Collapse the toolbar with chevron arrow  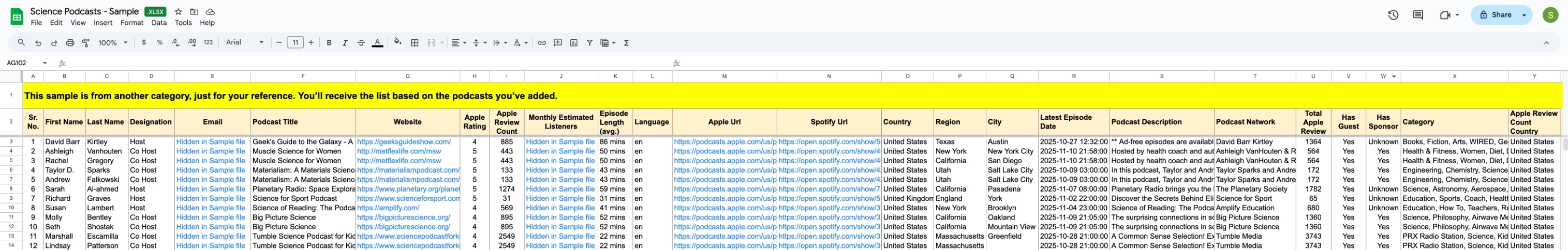(1546, 42)
